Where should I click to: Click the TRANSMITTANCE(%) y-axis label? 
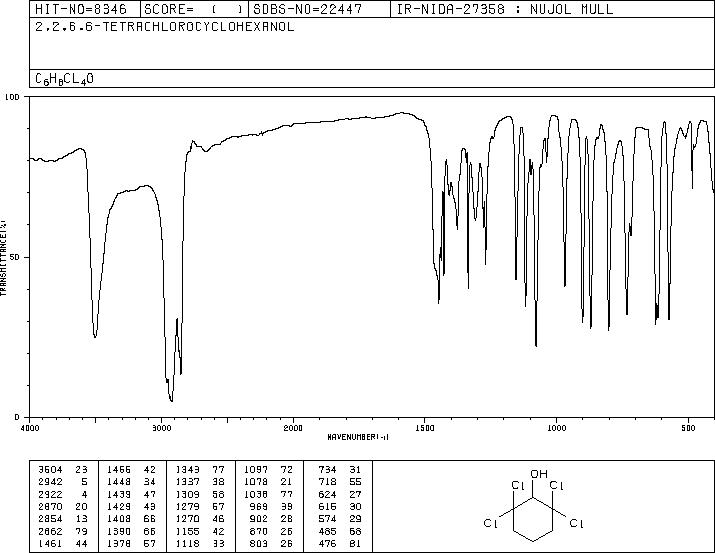pos(3,257)
